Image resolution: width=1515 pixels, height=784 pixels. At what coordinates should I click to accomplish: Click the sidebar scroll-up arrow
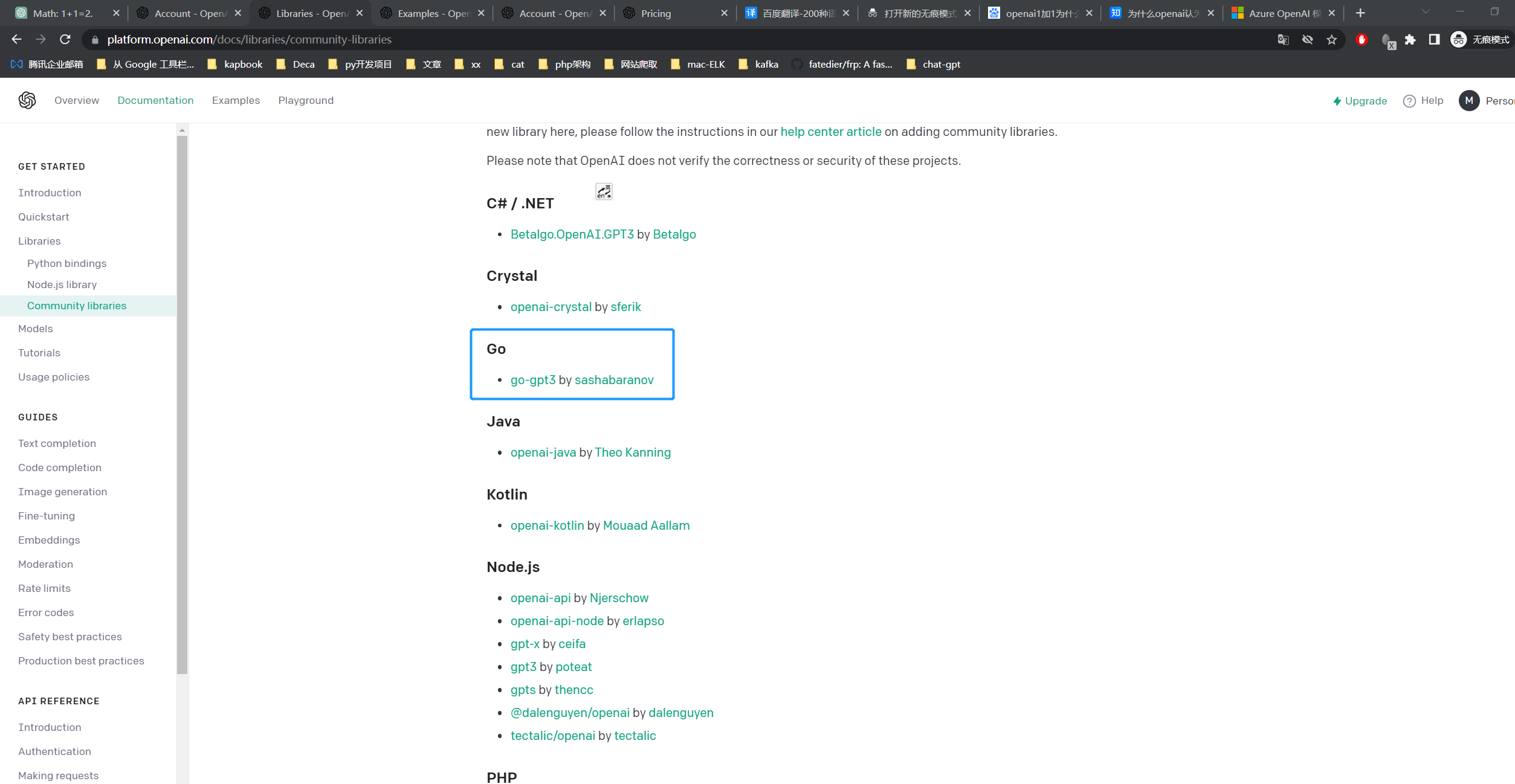(x=182, y=130)
